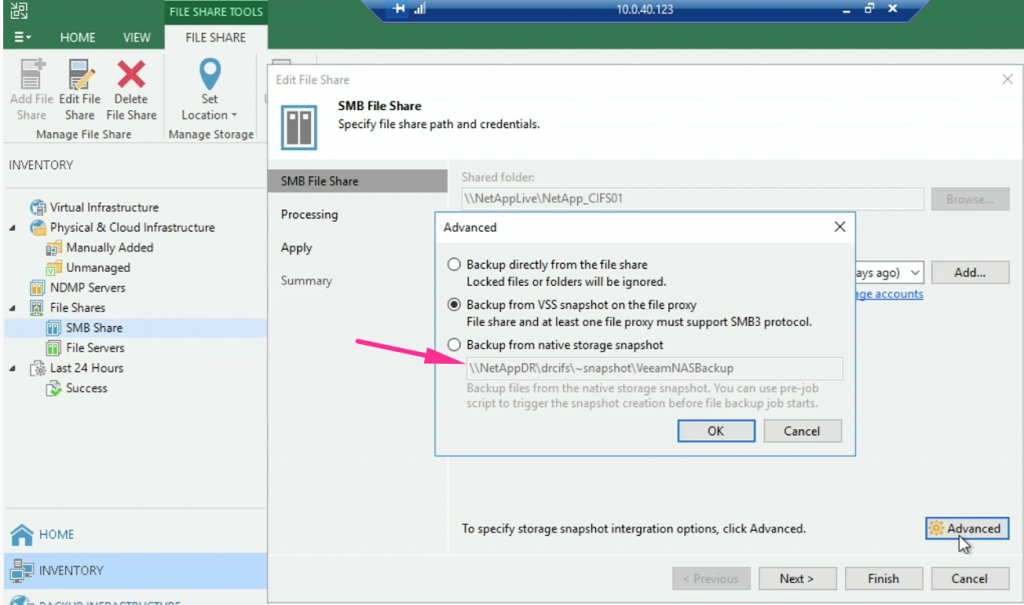
Task: Click the signal strength icon on connection bar
Action: pyautogui.click(x=420, y=9)
